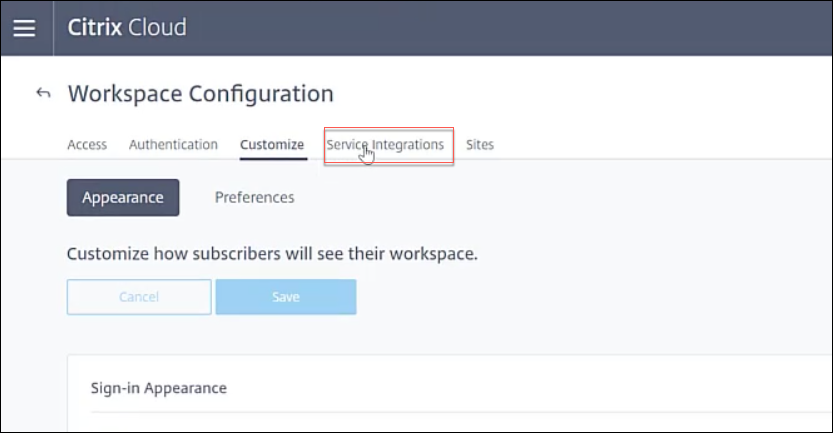This screenshot has width=833, height=433.
Task: Click the Sign-in Appearance heading
Action: pos(159,388)
